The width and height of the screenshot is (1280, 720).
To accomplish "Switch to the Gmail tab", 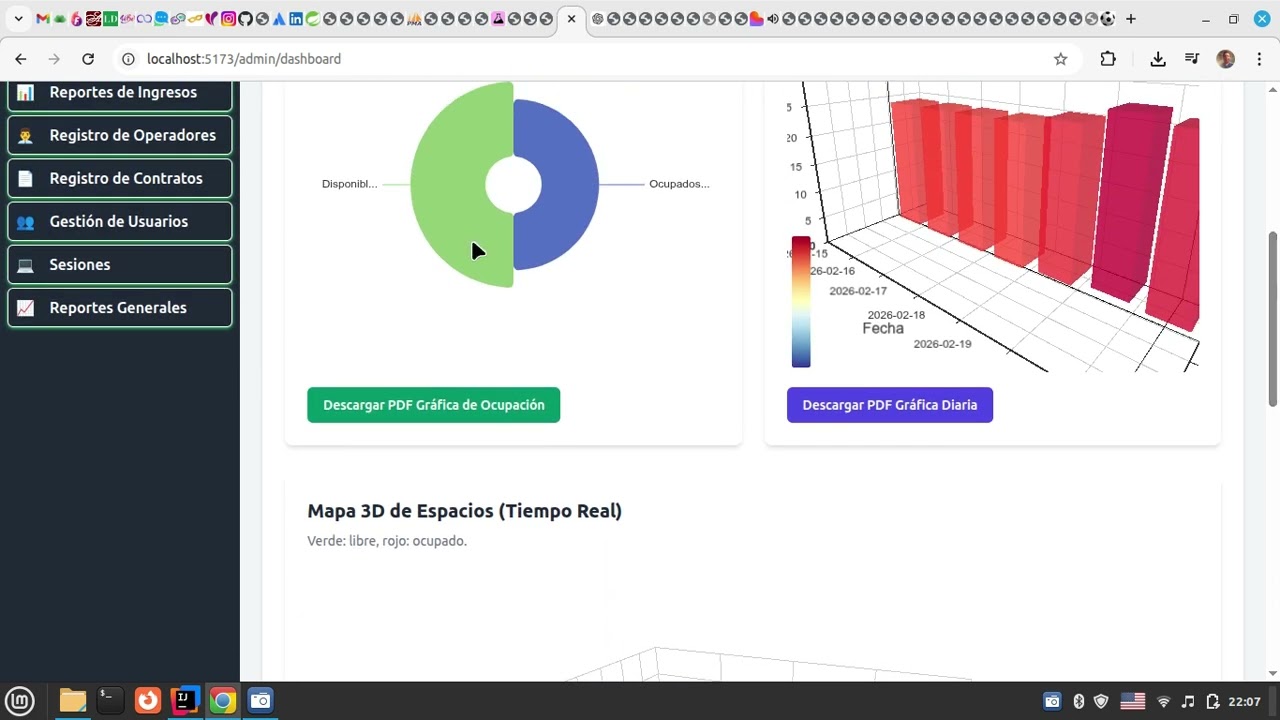I will click(42, 19).
